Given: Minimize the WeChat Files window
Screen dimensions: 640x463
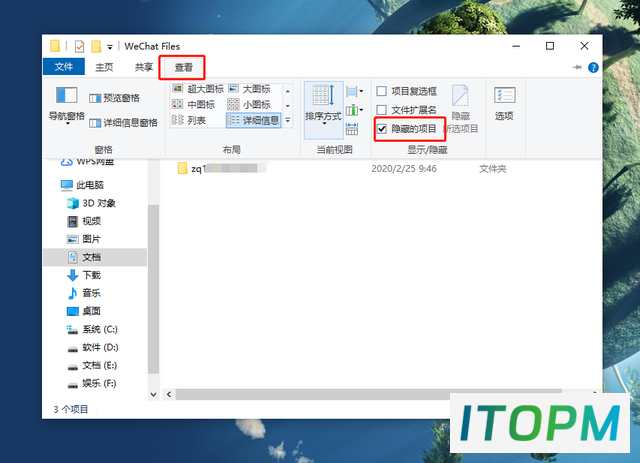Looking at the screenshot, I should tap(516, 46).
